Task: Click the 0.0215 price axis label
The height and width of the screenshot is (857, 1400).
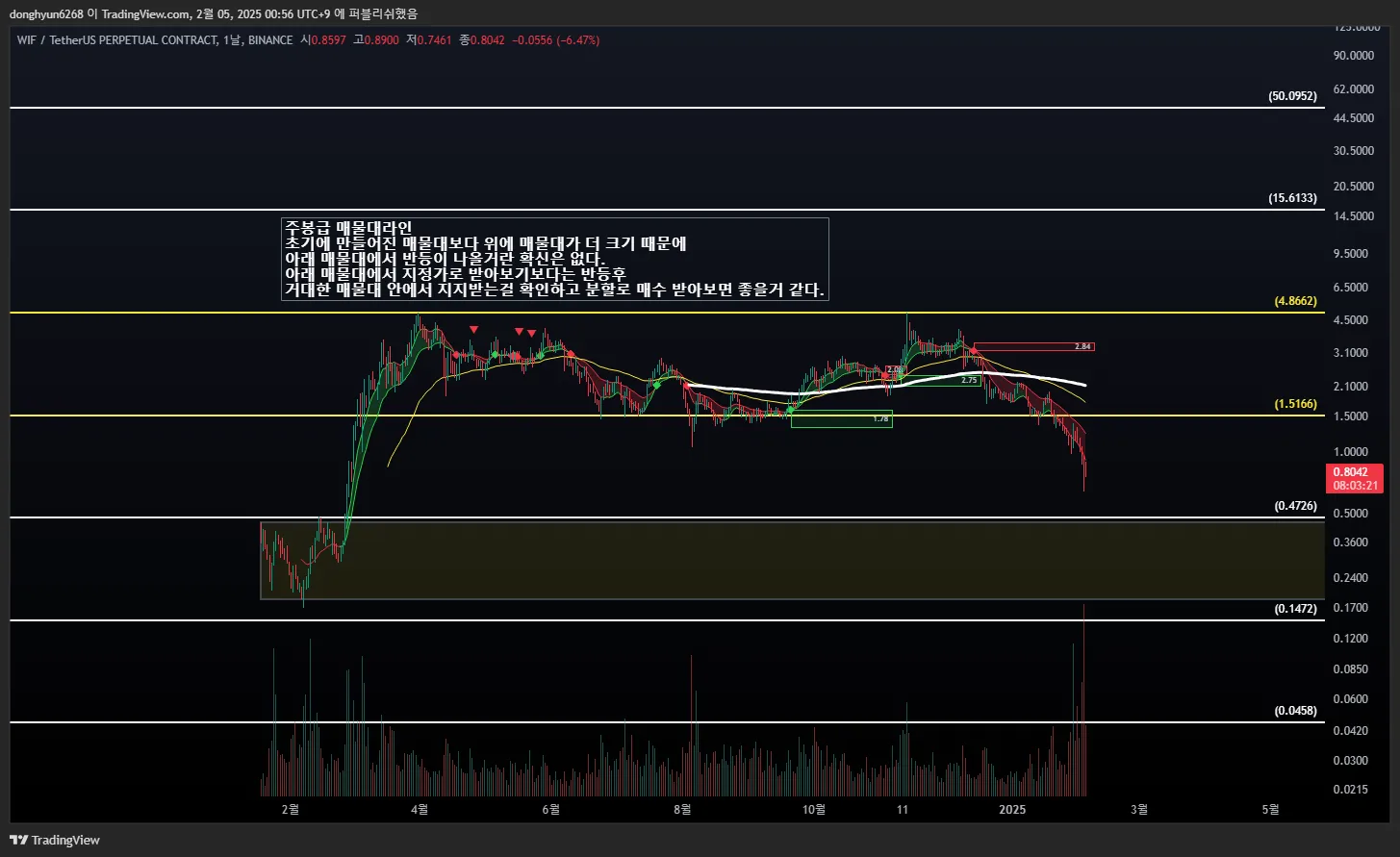Action: (x=1353, y=790)
